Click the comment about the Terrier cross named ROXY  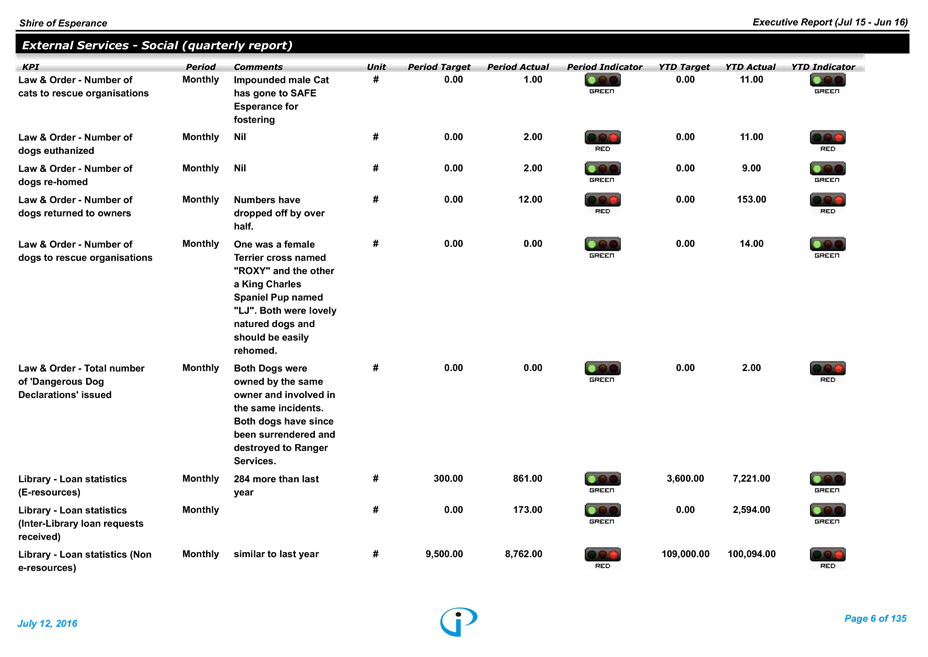pos(285,297)
